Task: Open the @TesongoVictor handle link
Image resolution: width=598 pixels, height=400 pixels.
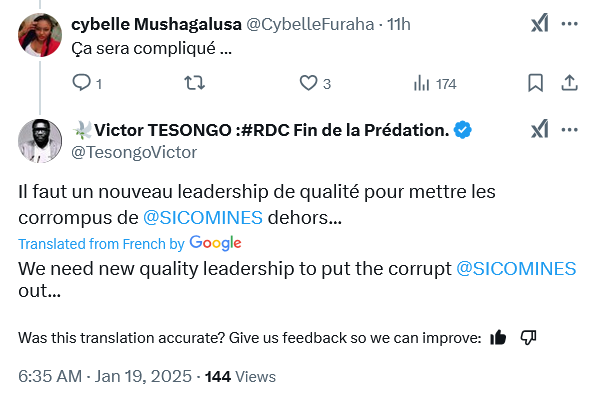Action: (134, 153)
